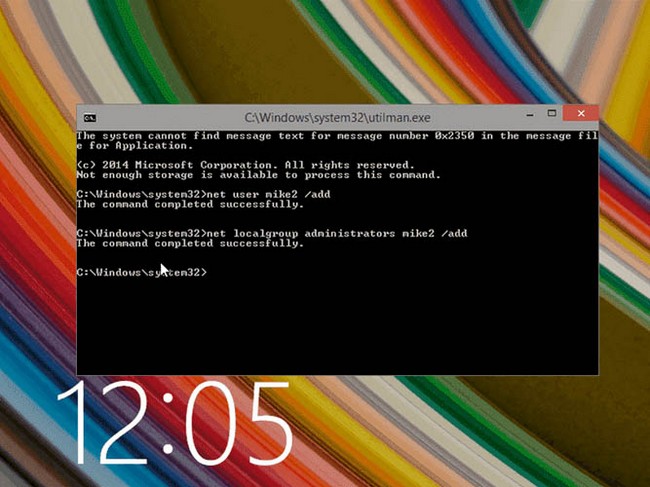
Task: Click the 'Not enough storage is available' message
Action: 258,174
